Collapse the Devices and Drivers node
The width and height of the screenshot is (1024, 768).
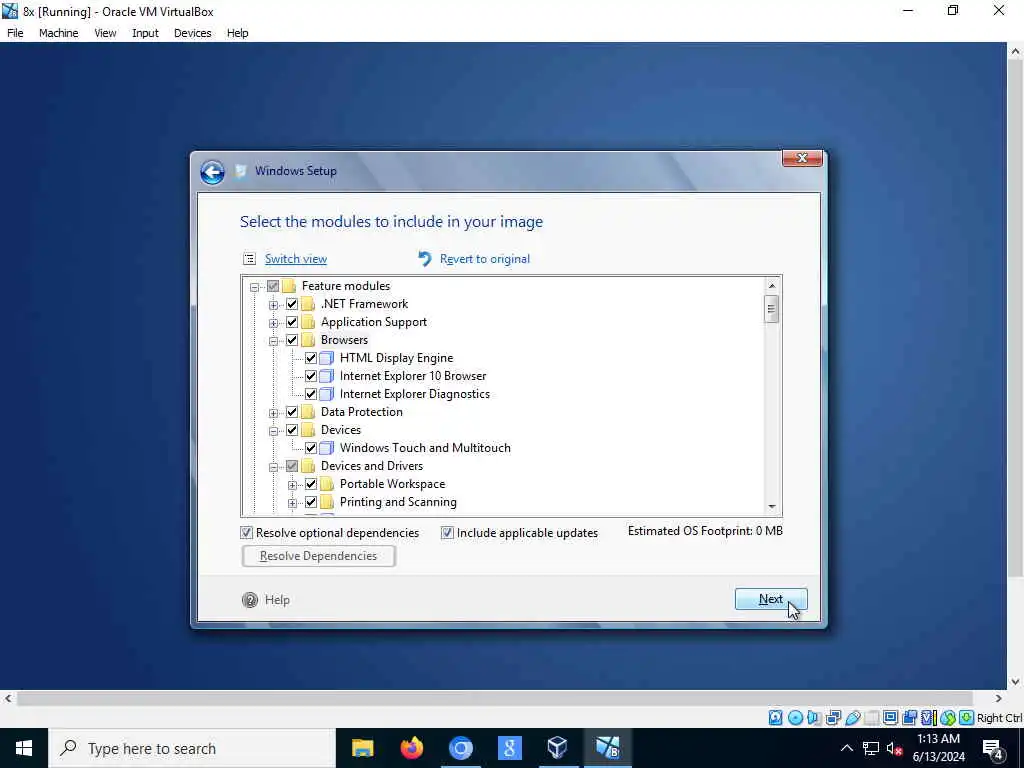[x=274, y=467]
